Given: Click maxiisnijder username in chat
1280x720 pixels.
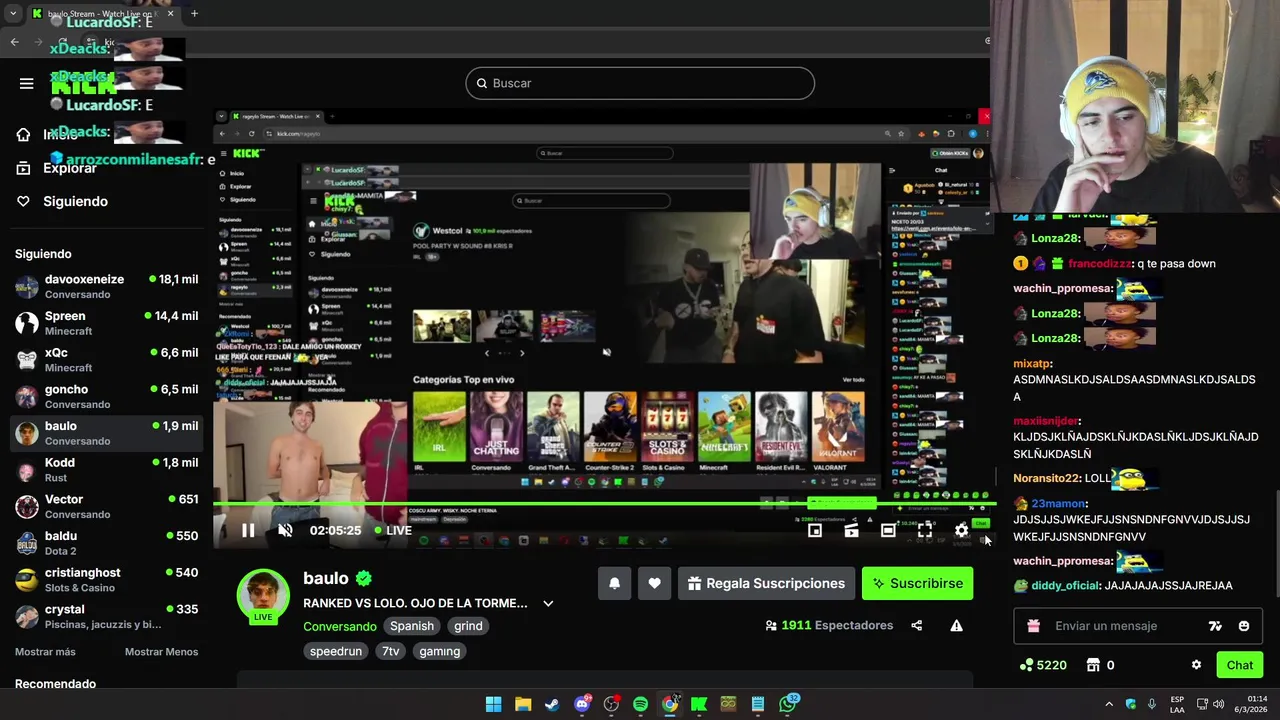Looking at the screenshot, I should (1046, 421).
